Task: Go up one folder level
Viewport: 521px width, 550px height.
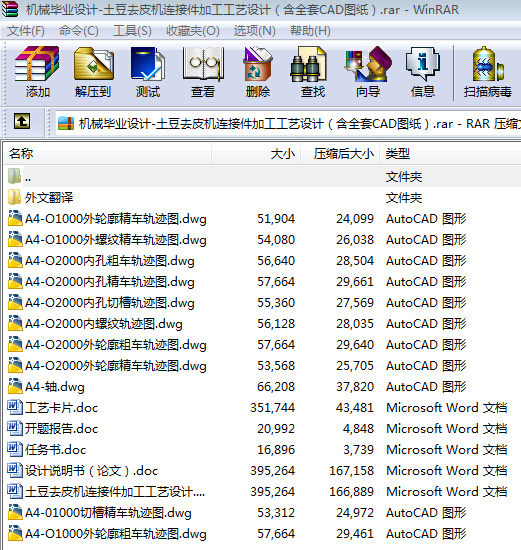Action: pos(22,122)
